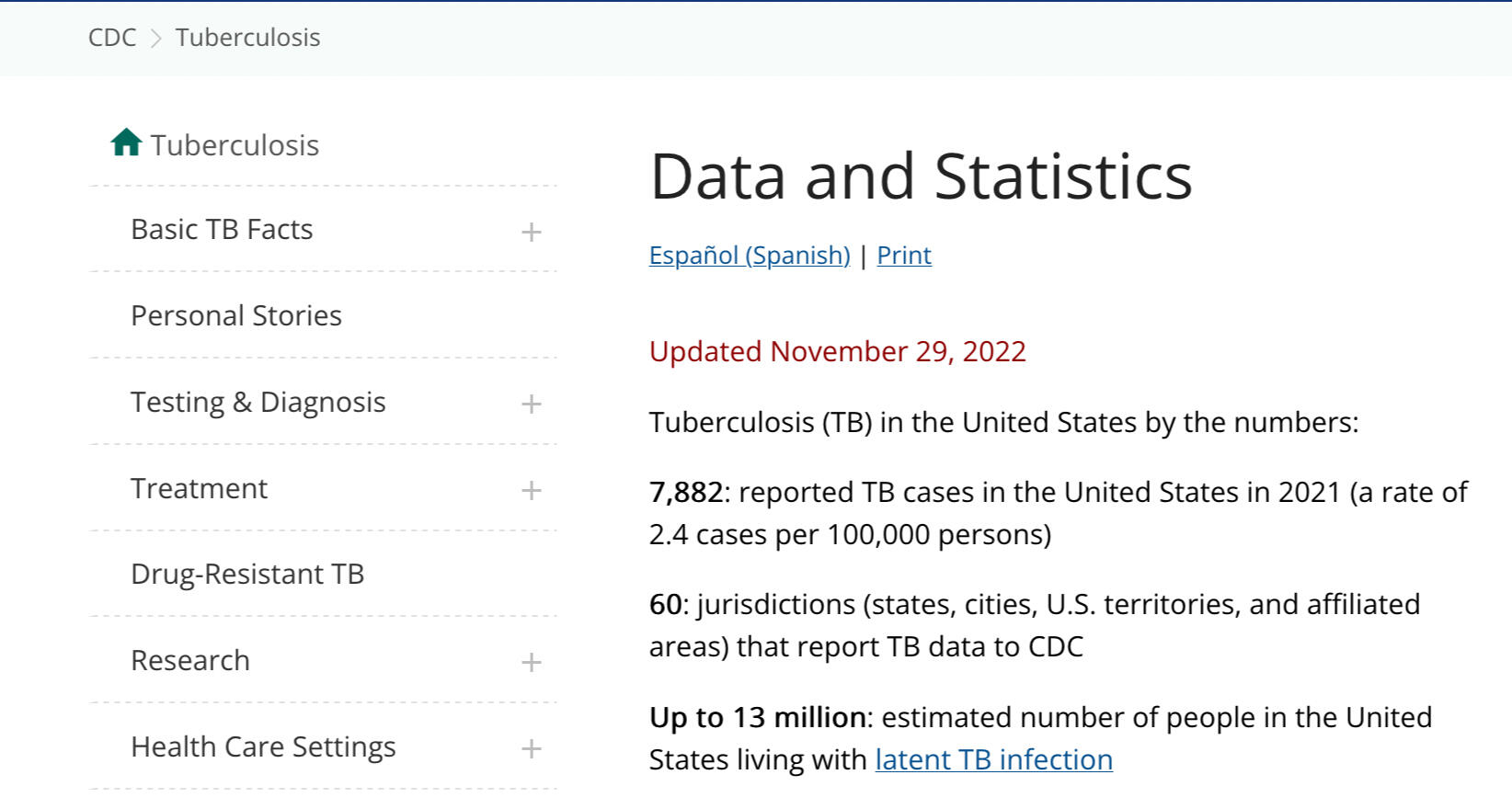1512x809 pixels.
Task: Open Health Care Settings page link
Action: coord(263,746)
